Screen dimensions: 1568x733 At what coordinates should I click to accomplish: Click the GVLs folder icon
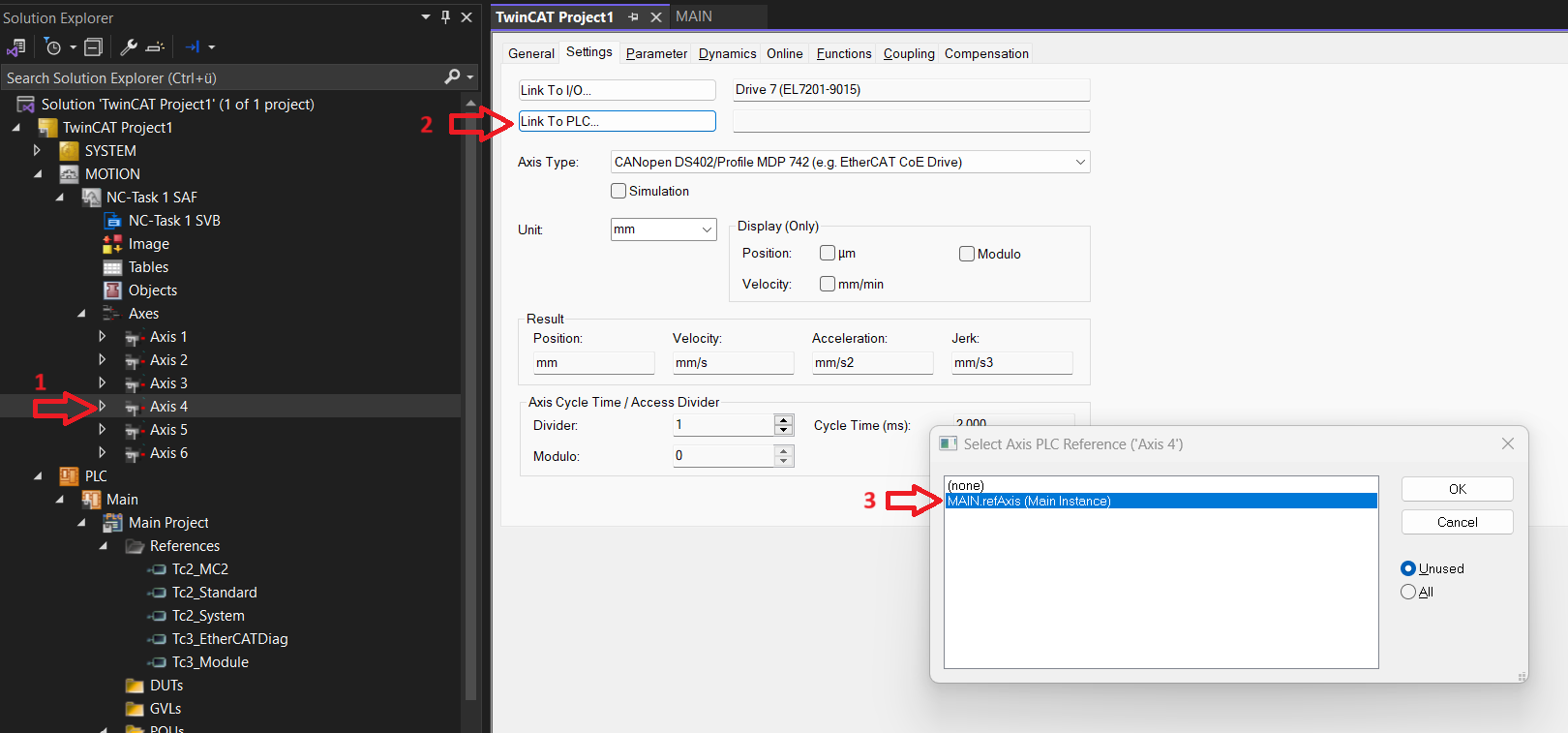tap(135, 709)
